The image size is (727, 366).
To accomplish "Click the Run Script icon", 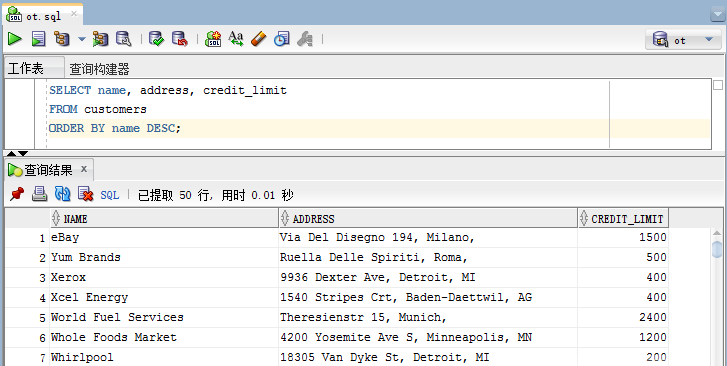I will [38, 39].
